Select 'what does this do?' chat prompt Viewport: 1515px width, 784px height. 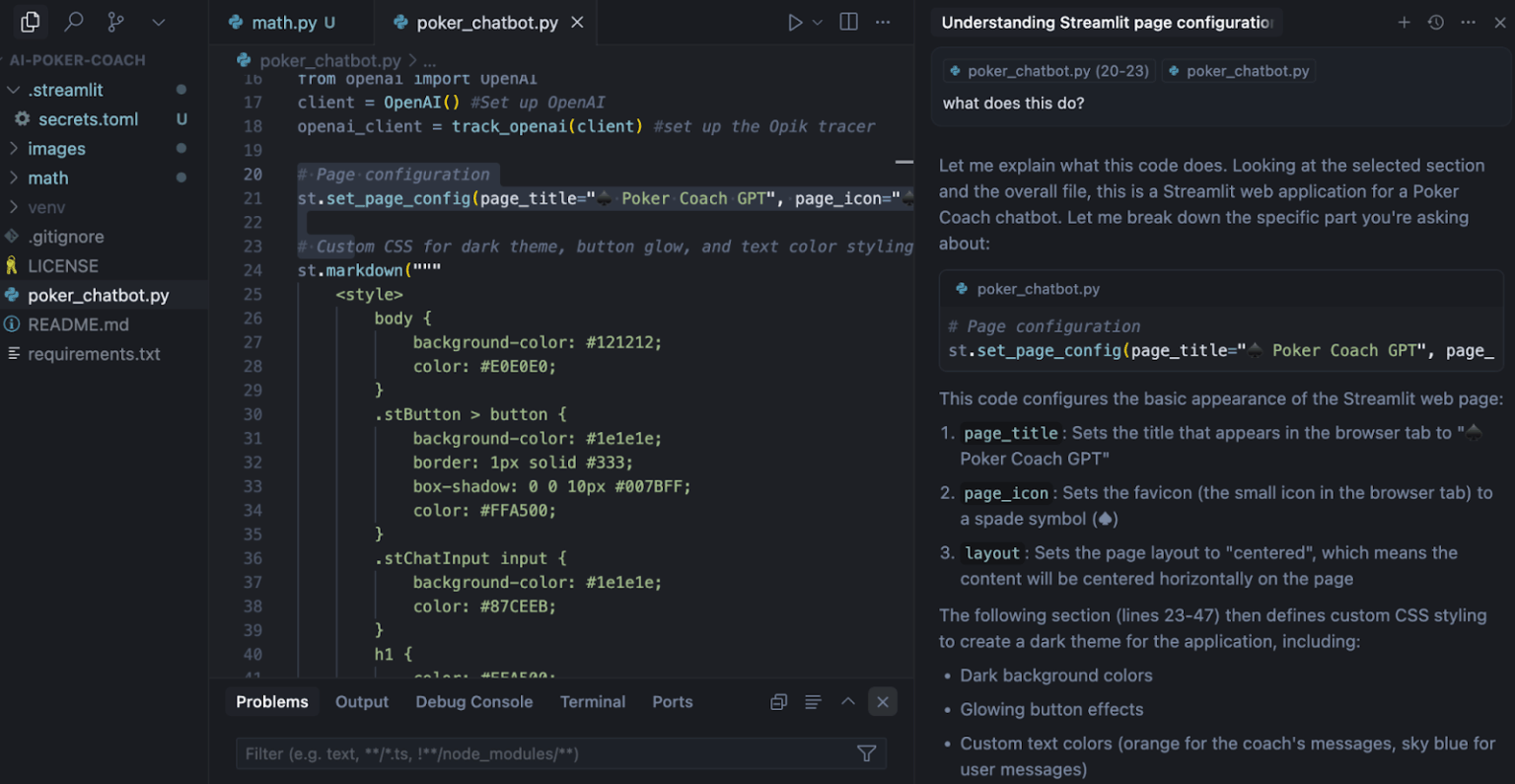1013,103
